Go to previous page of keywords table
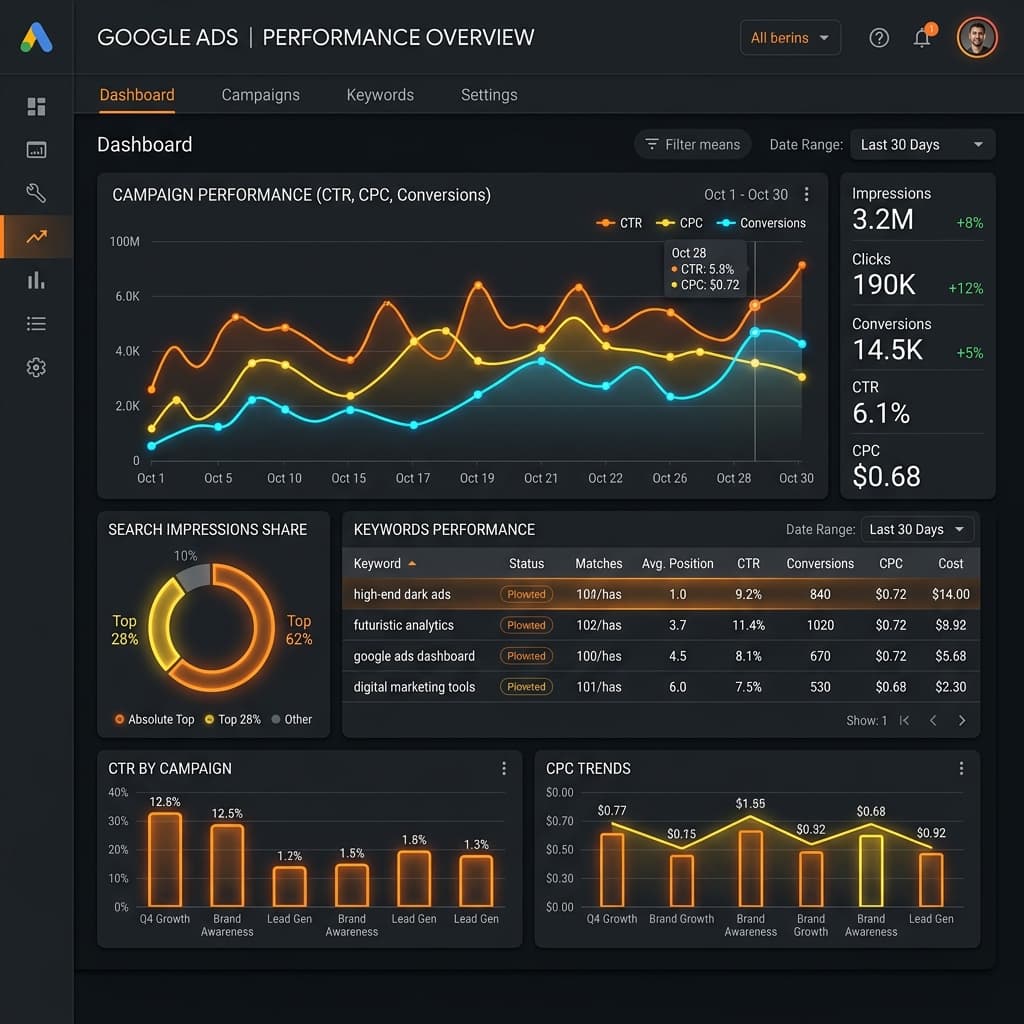 [933, 720]
